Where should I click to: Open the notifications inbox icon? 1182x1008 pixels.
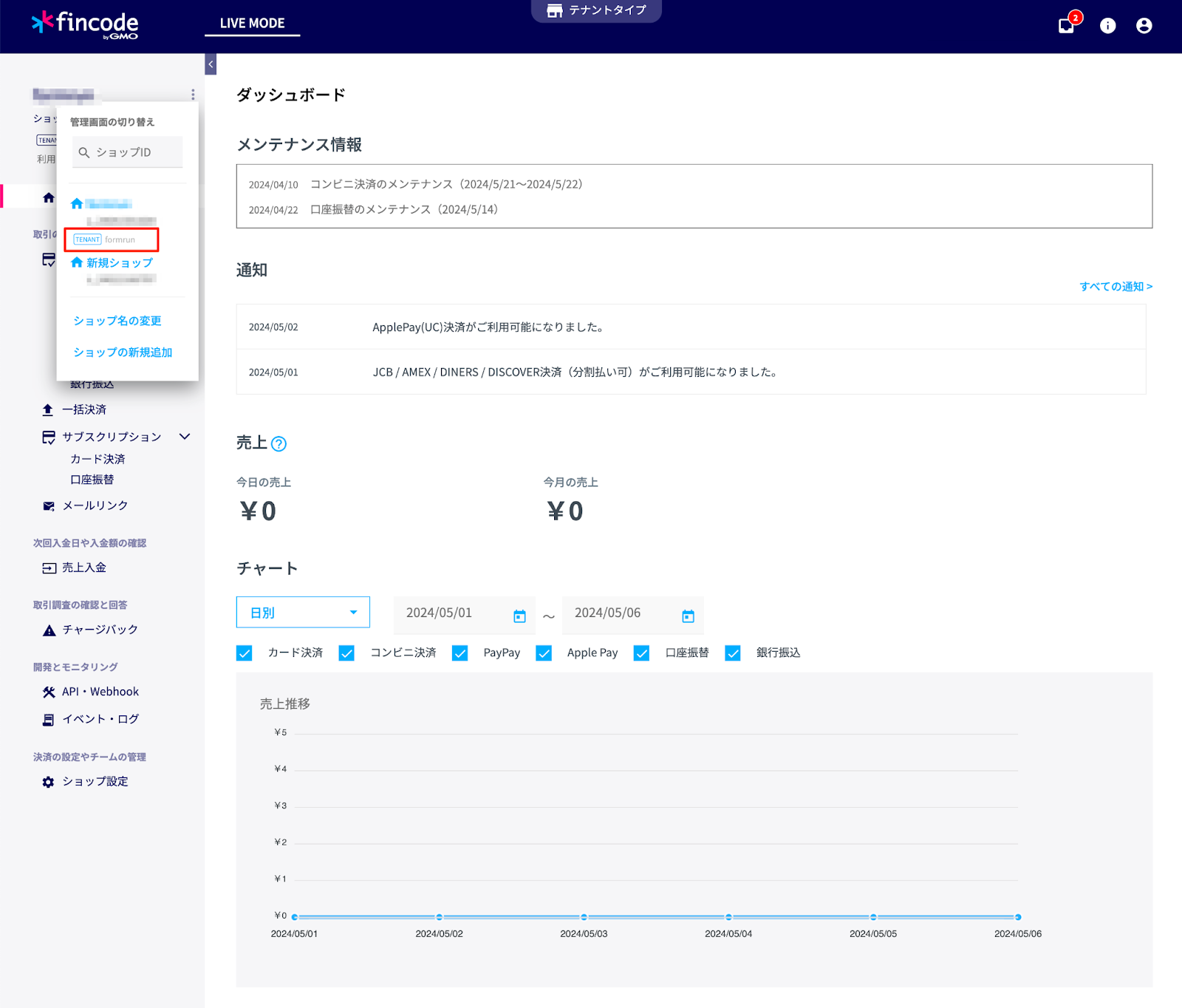pyautogui.click(x=1066, y=26)
